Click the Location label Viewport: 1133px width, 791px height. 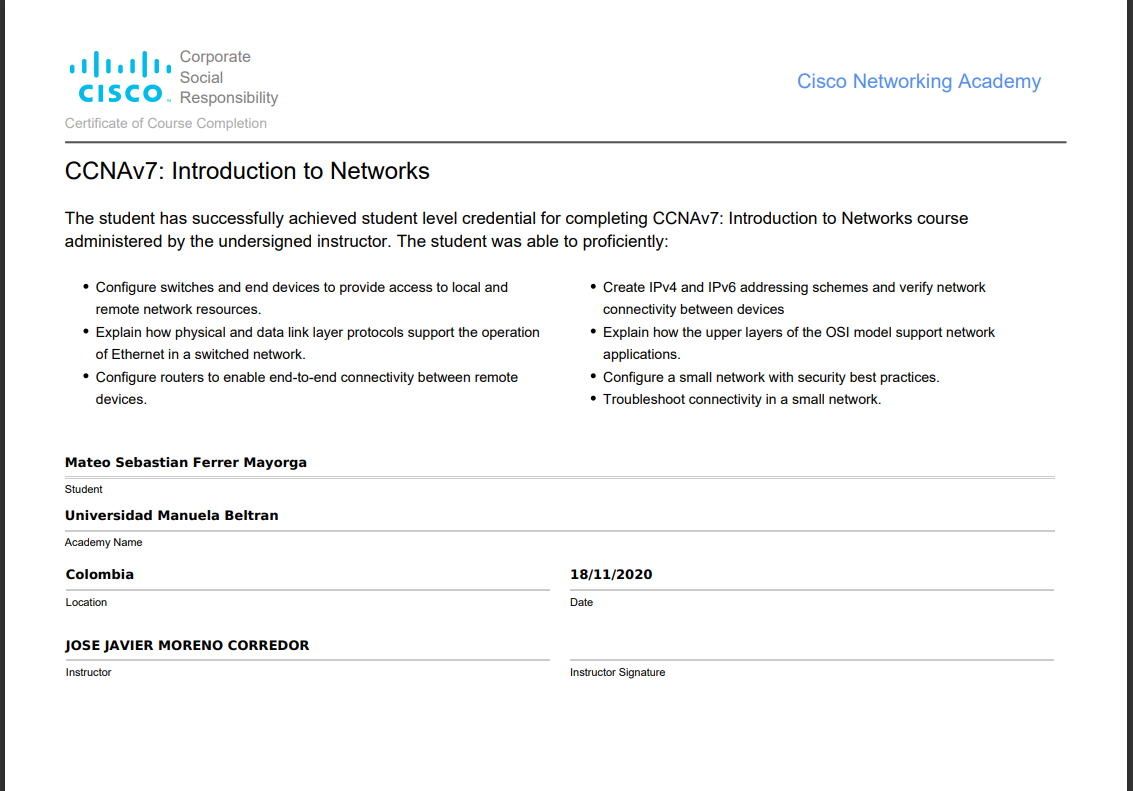click(86, 603)
